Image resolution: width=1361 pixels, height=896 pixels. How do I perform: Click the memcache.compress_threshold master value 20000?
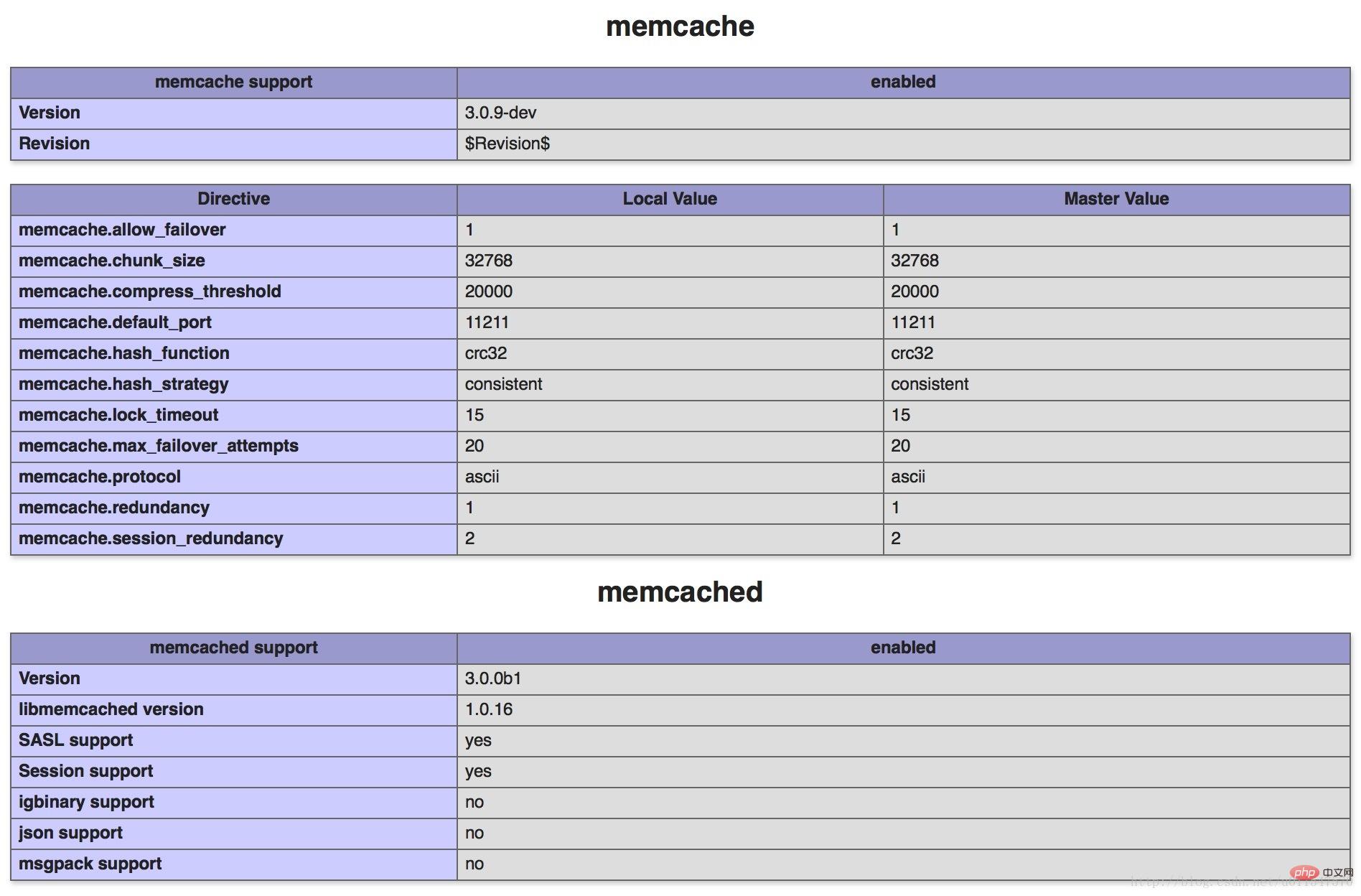click(915, 291)
